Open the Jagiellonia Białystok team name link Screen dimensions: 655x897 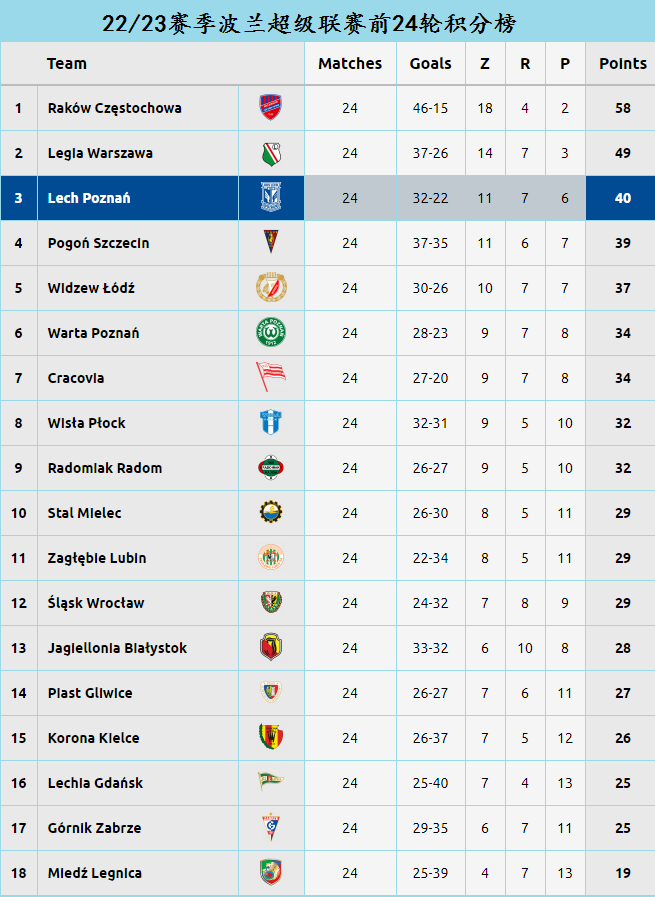(x=117, y=648)
